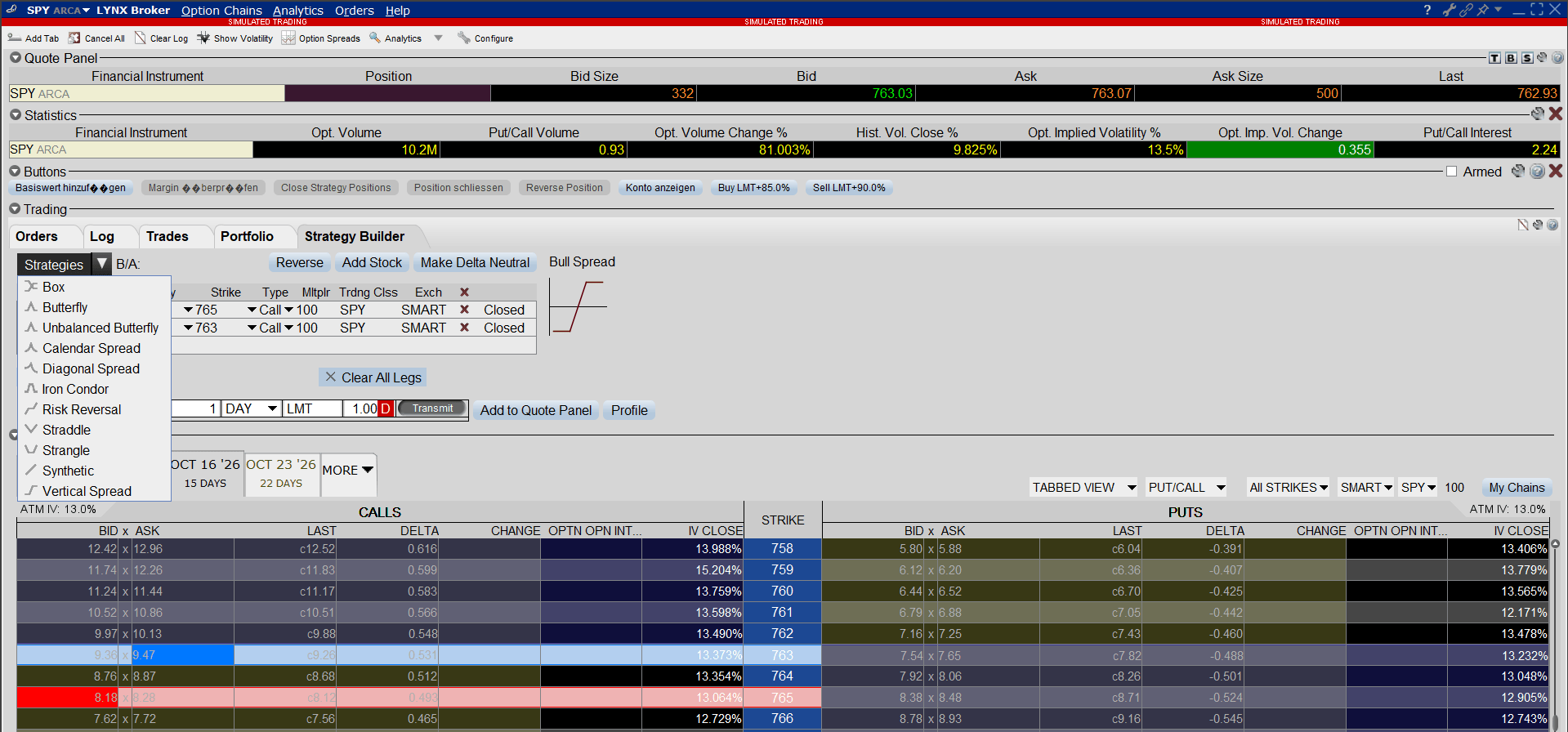1568x732 pixels.
Task: Enable the Armed checkbox
Action: coord(1451,172)
